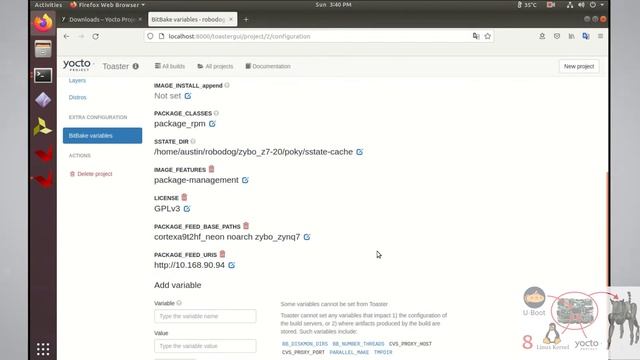Screen dimensions: 640x360
Task: Open Terminal from the dock
Action: tap(43, 76)
